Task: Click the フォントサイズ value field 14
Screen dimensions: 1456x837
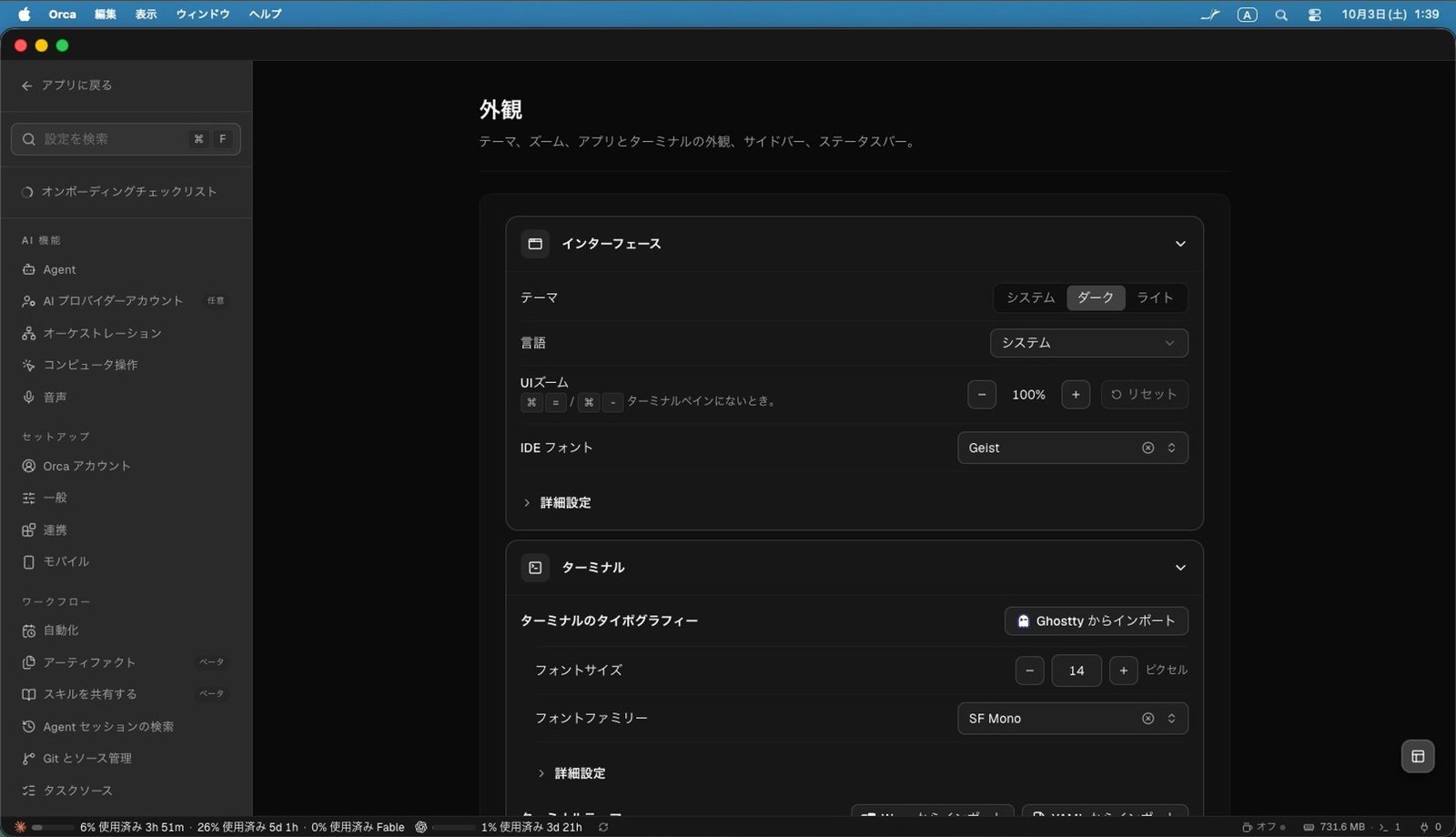Action: 1077,671
